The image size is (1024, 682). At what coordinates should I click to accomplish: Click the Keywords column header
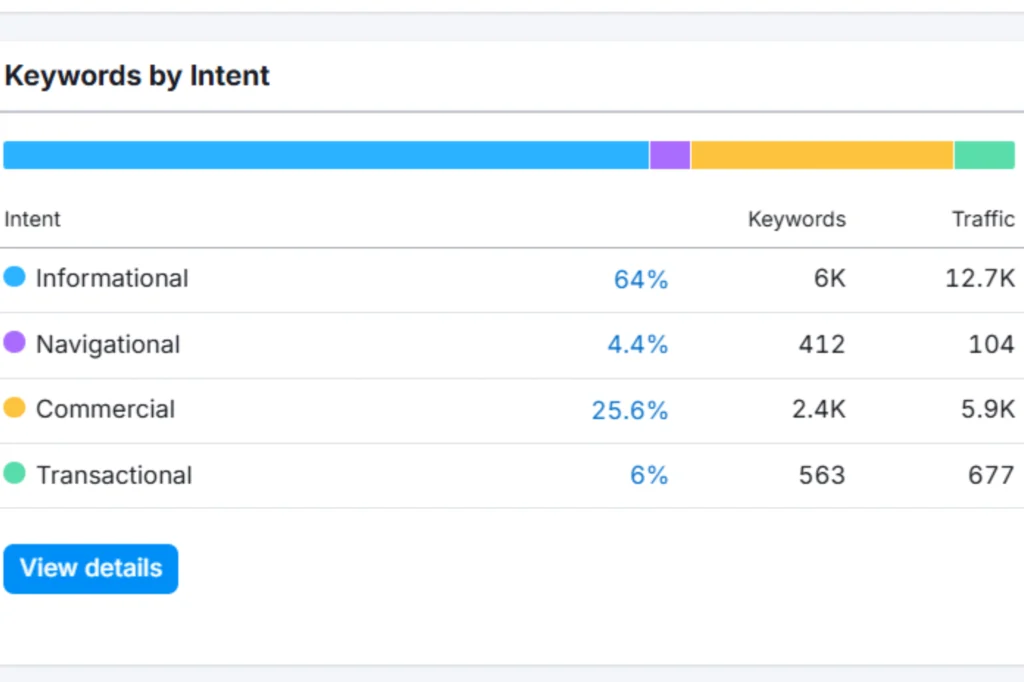[796, 219]
